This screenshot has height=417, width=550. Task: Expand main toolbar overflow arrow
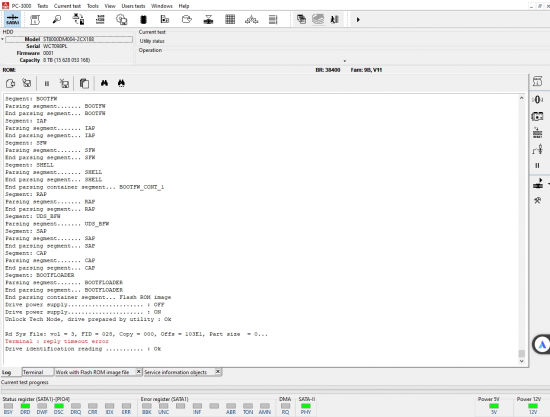(358, 20)
